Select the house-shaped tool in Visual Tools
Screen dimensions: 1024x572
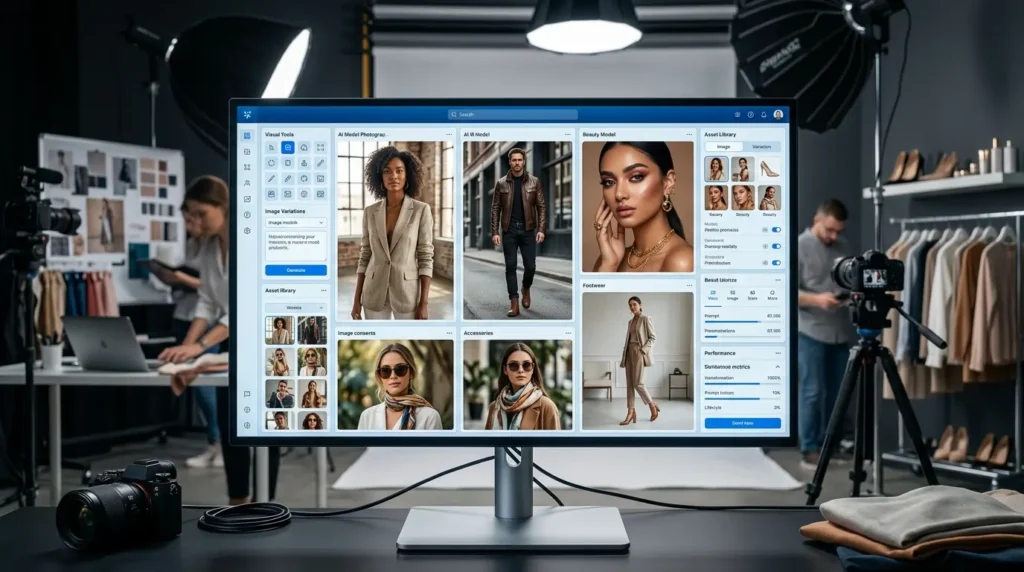click(x=304, y=148)
